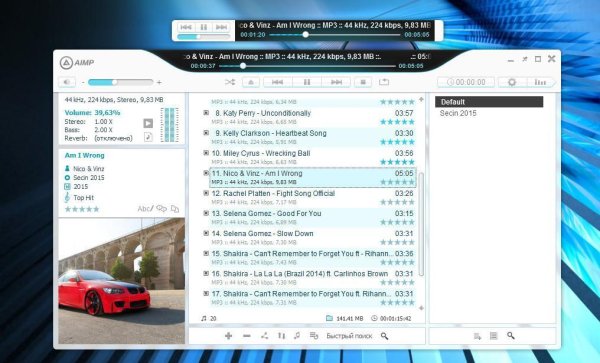Rate Kelly Clarkson - Heartbeat Song with the stars

coord(397,142)
